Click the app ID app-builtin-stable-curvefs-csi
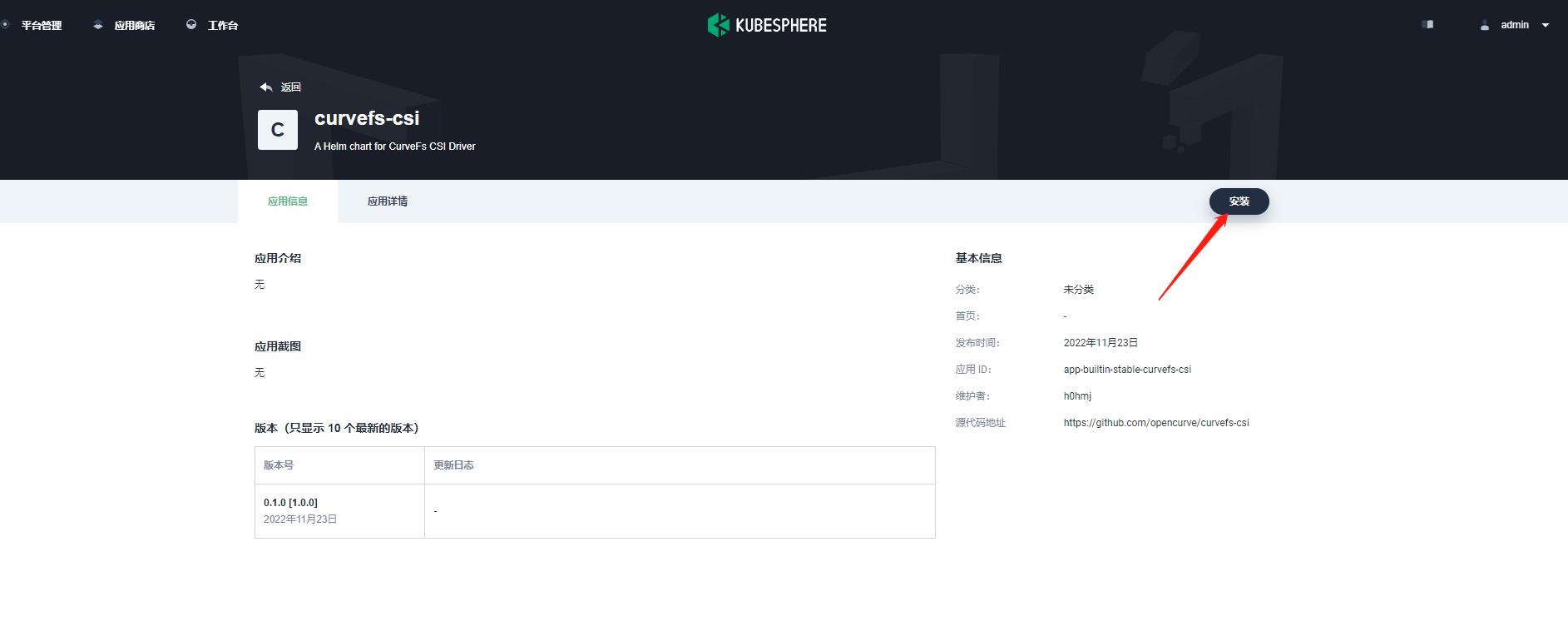 coord(1127,370)
